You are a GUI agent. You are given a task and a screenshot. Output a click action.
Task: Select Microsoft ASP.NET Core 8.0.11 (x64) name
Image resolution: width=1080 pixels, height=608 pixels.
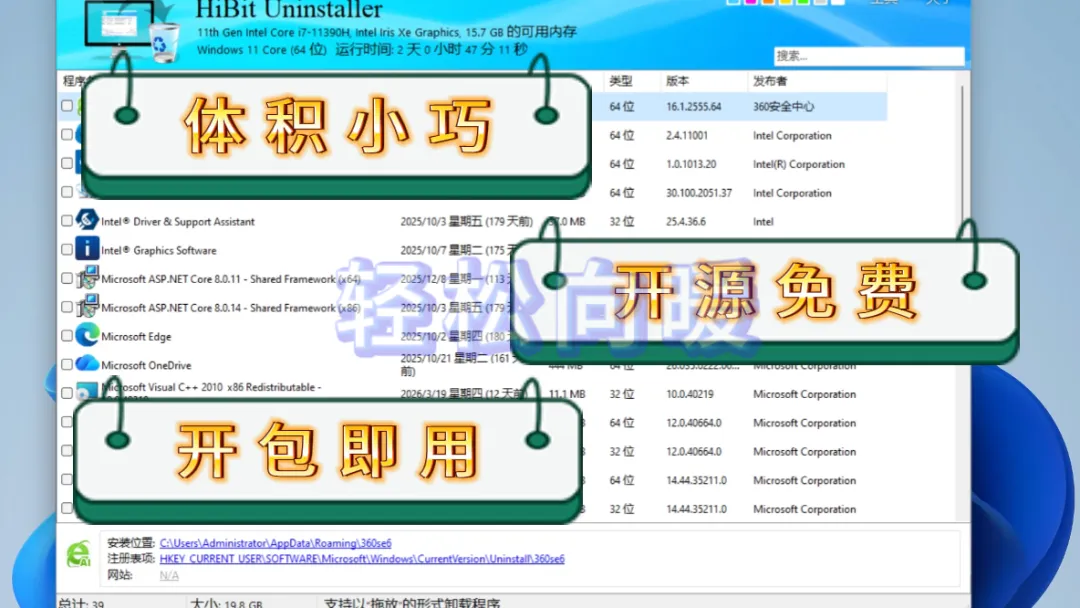tap(231, 279)
